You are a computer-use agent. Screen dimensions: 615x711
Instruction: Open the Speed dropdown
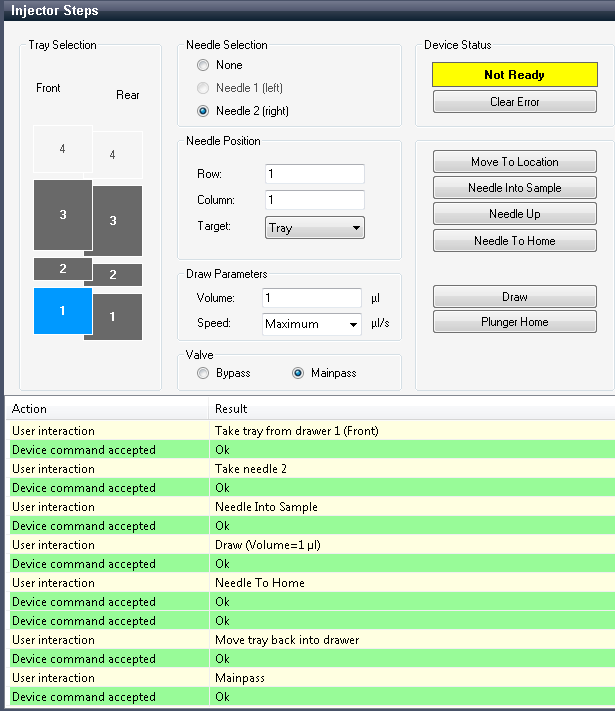click(x=312, y=324)
